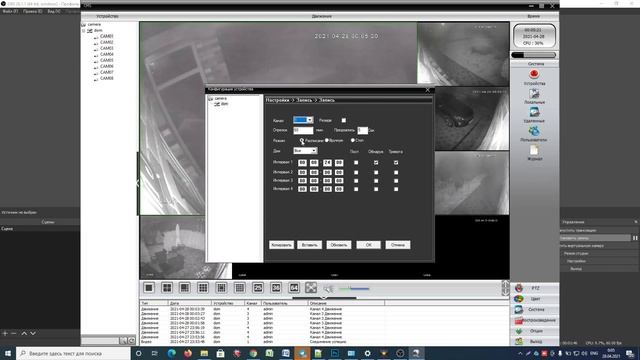This screenshot has height=360, width=640.
Task: Toggle fullscreen view with the arrows icon
Action: (311, 288)
